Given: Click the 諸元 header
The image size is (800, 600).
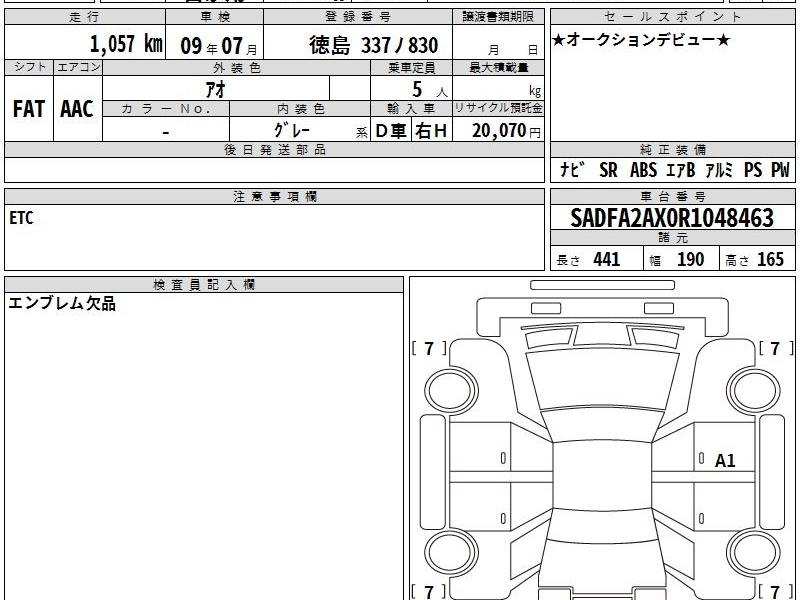Looking at the screenshot, I should pos(673,238).
